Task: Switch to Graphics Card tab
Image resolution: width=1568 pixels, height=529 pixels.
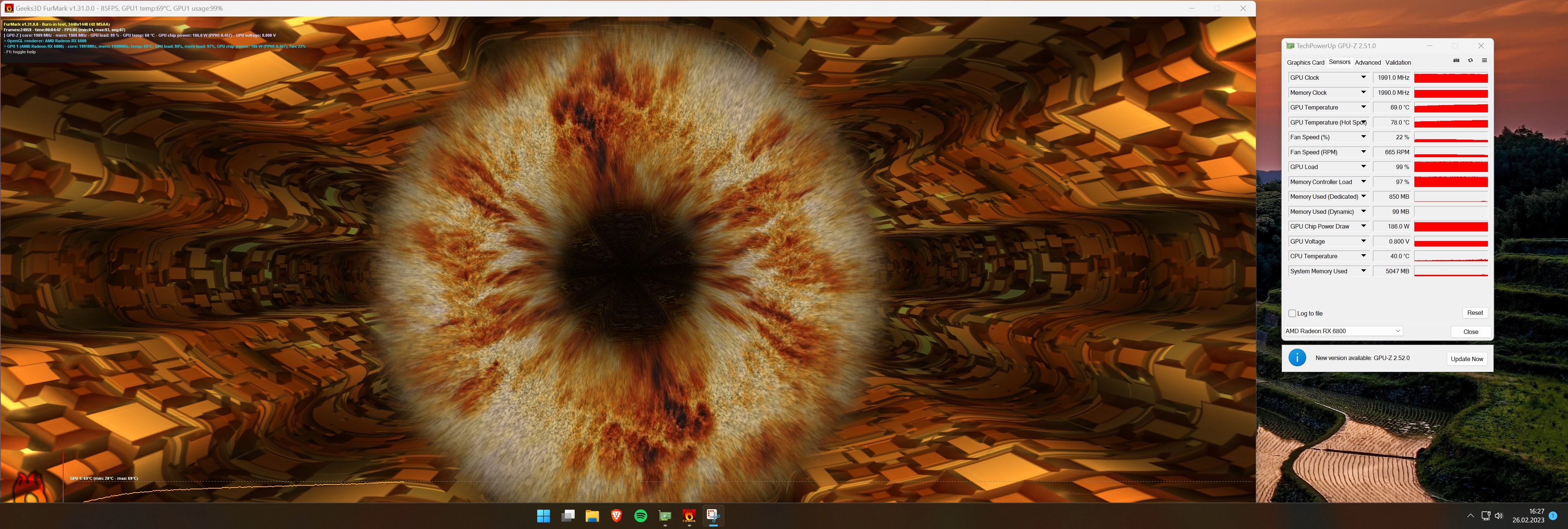Action: (x=1305, y=63)
